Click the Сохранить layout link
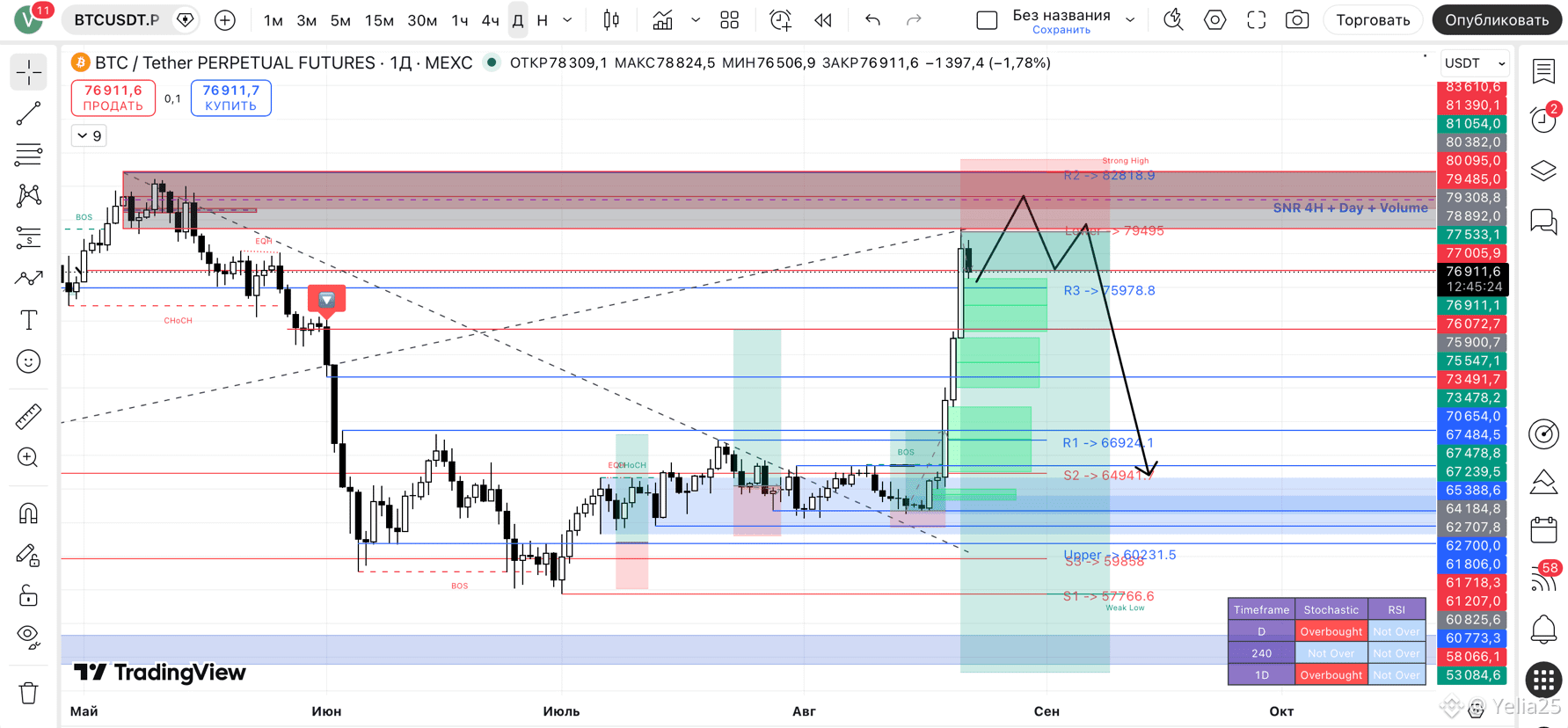The width and height of the screenshot is (1568, 728). pos(1061,30)
